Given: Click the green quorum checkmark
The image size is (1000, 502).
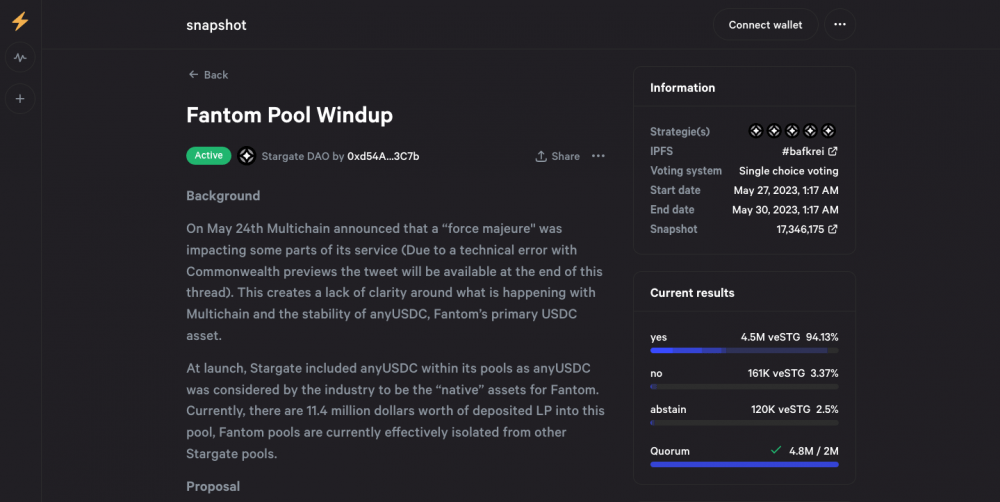Looking at the screenshot, I should 776,450.
